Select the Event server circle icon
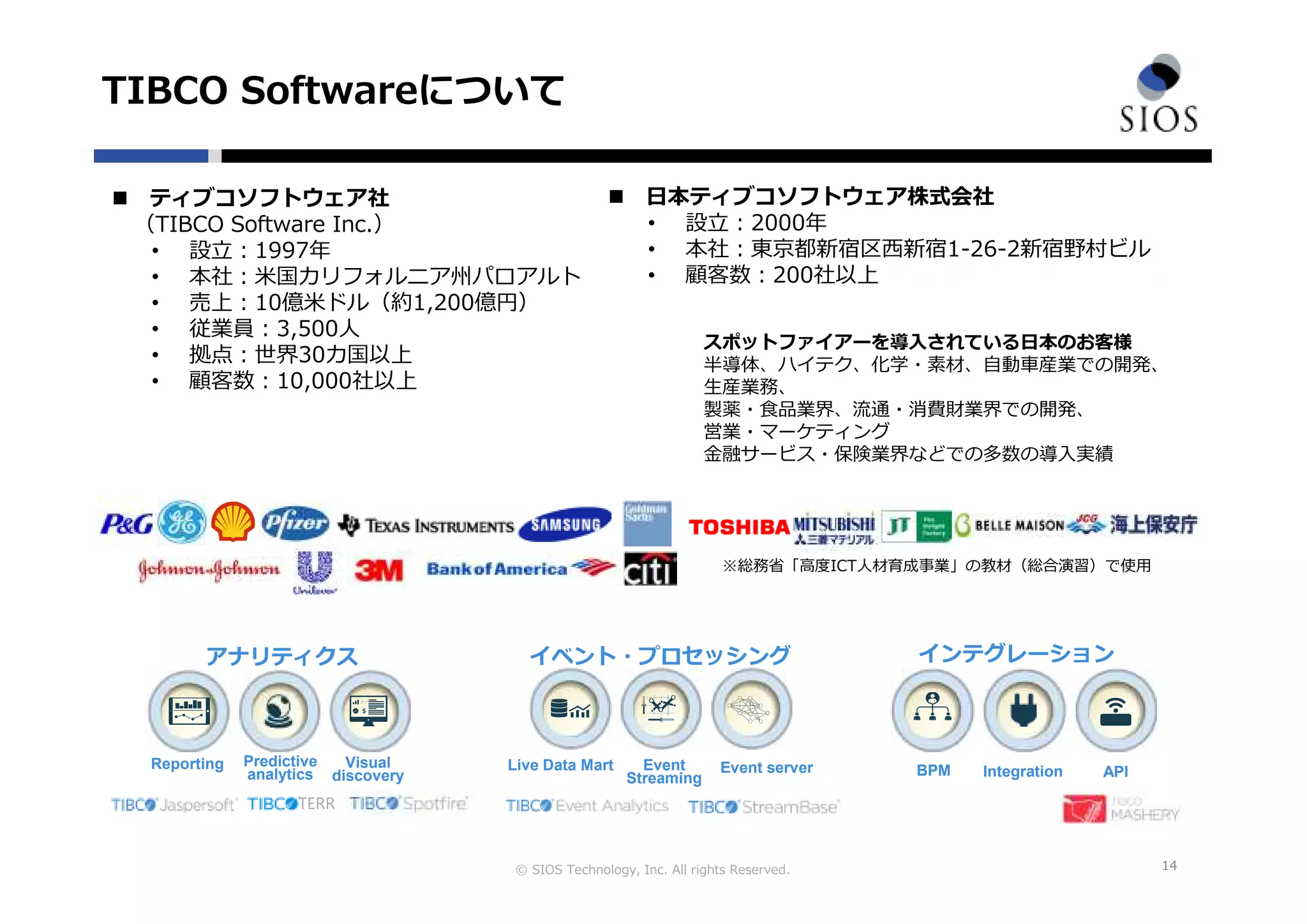Screen dimensions: 1307x924 (x=751, y=709)
